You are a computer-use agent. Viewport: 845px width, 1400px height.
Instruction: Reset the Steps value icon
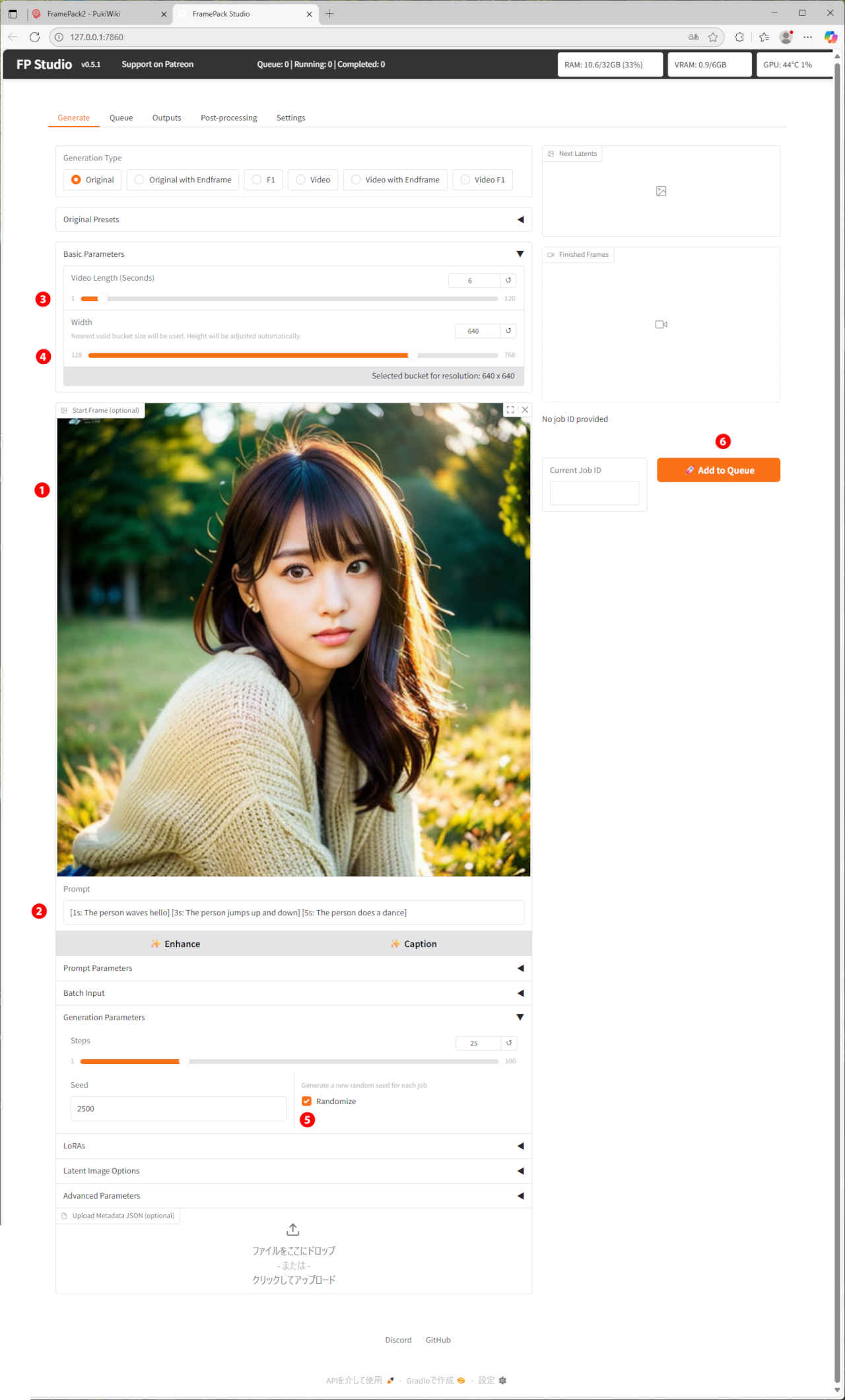[x=508, y=1043]
